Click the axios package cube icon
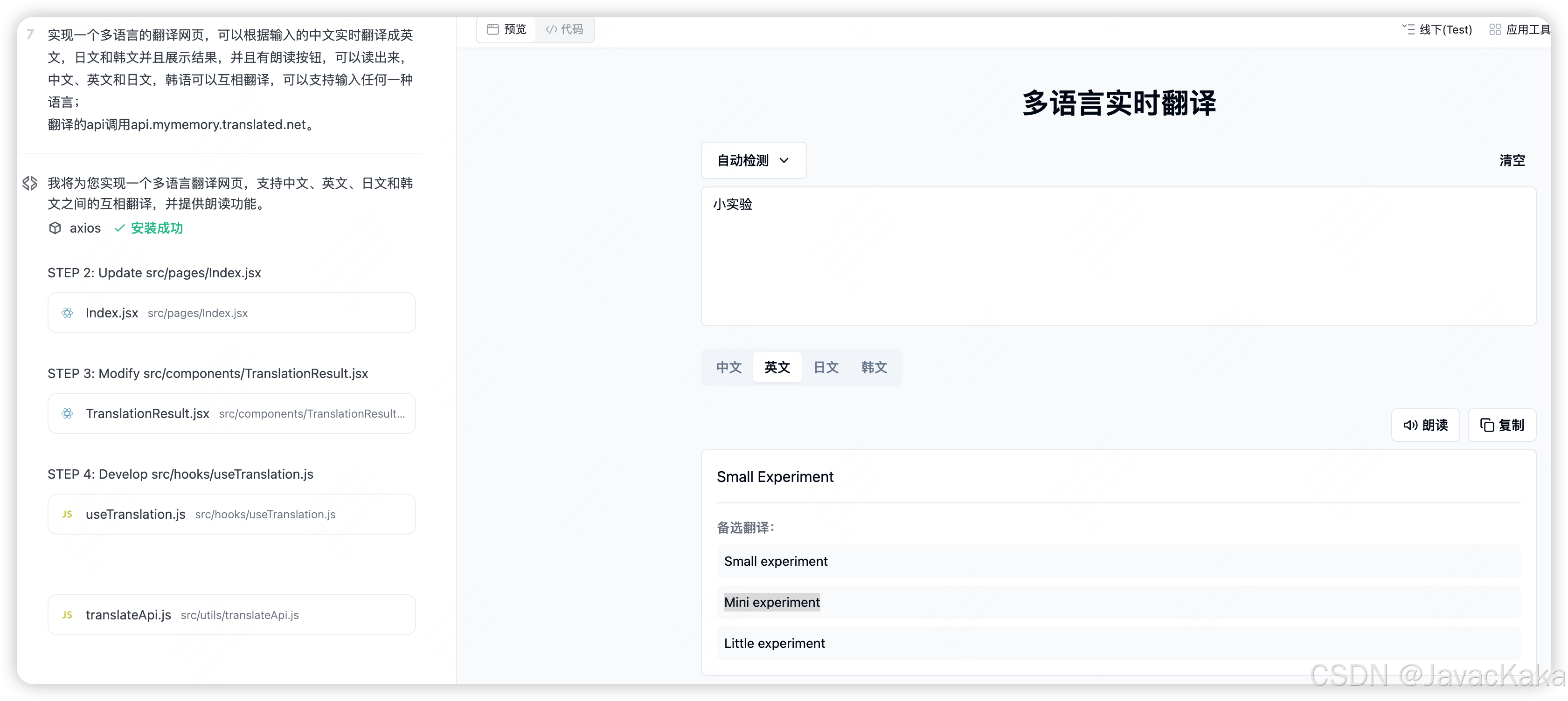This screenshot has width=1568, height=701. (x=55, y=228)
